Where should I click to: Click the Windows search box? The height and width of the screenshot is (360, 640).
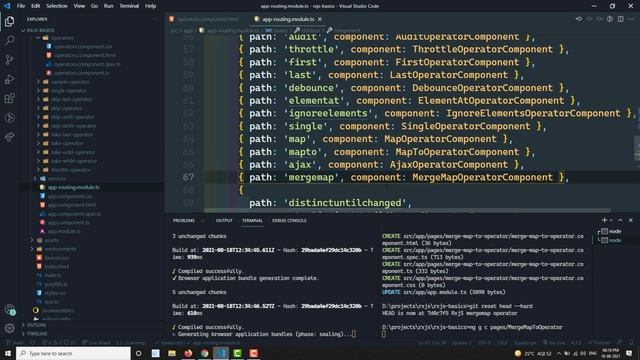click(73, 353)
